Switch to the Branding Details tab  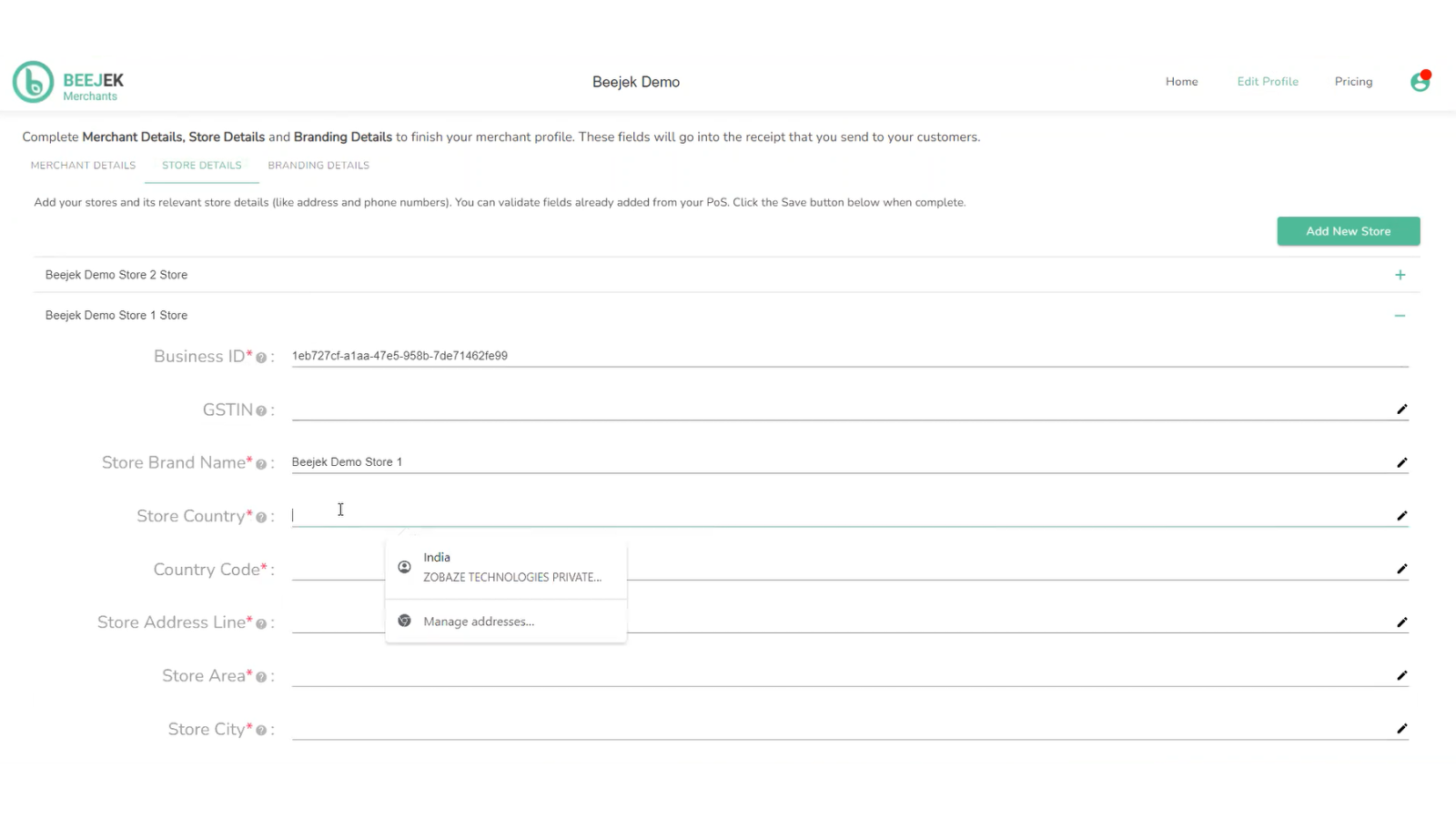[x=318, y=165]
